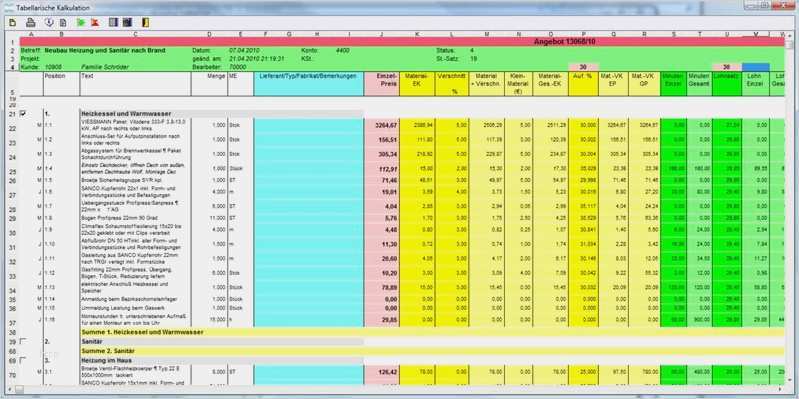
Task: Click the red flag icon in toolbar
Action: pos(95,22)
